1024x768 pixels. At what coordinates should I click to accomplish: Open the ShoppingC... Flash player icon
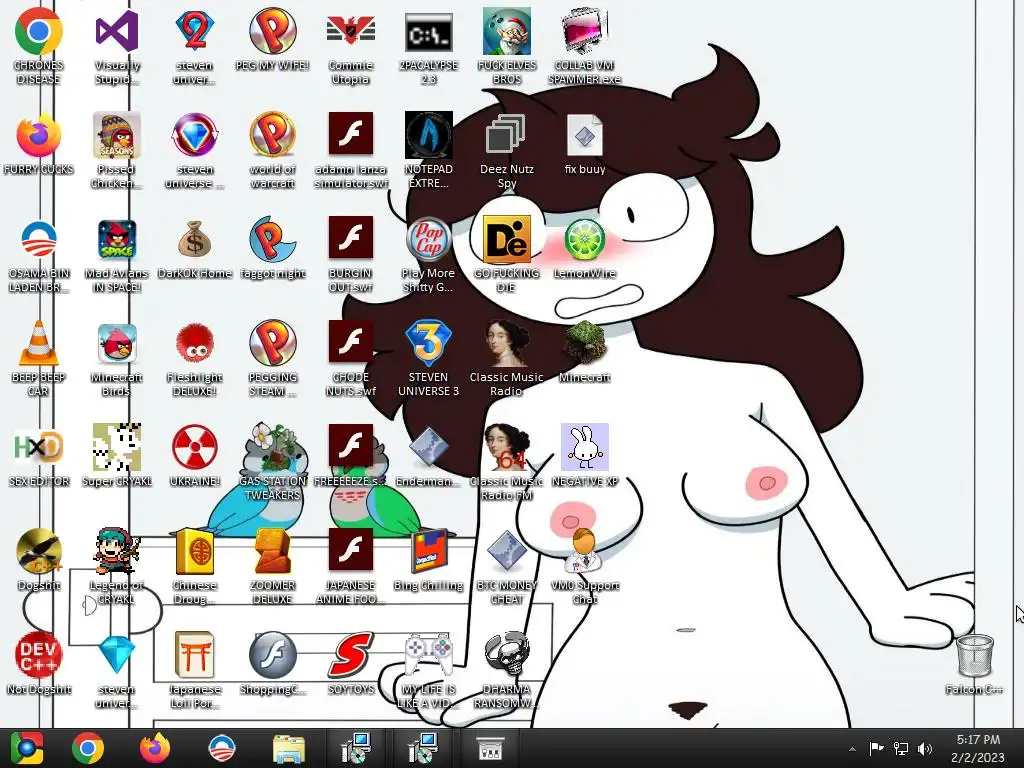coord(272,655)
